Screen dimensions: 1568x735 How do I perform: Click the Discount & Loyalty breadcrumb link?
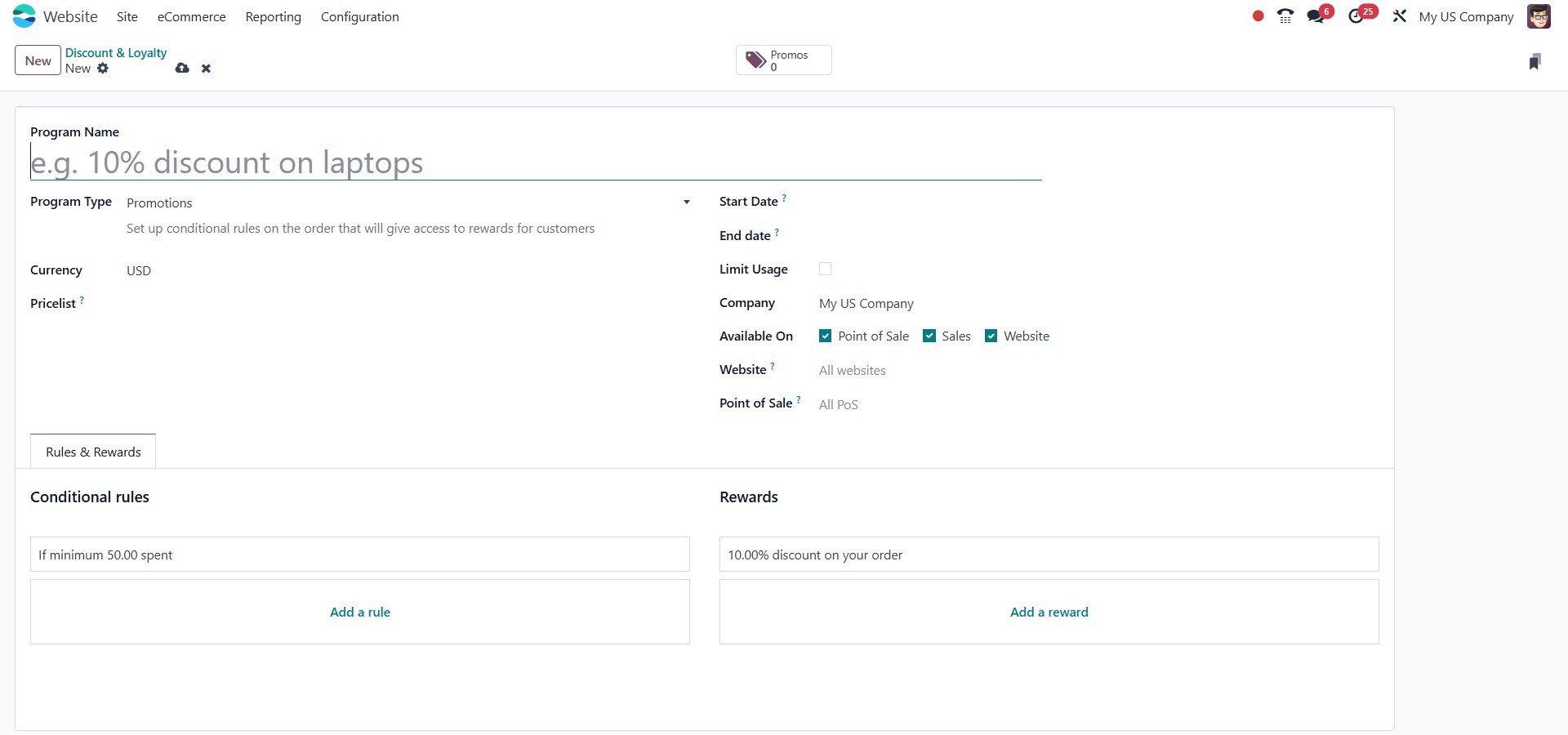coord(116,53)
